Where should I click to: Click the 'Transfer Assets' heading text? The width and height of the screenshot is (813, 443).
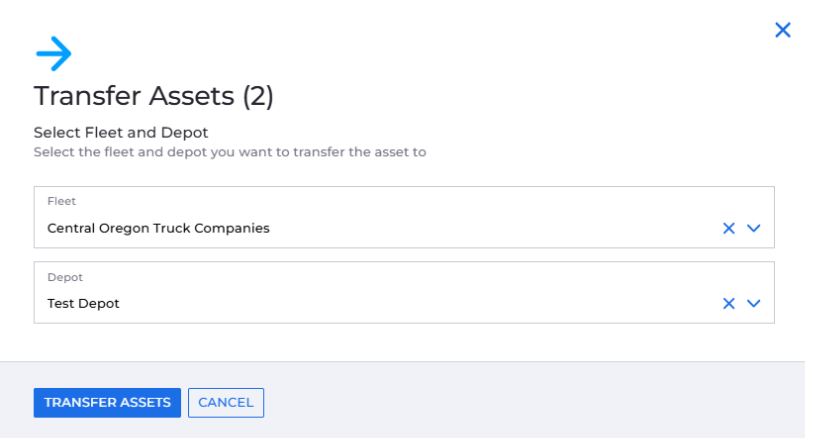click(134, 96)
